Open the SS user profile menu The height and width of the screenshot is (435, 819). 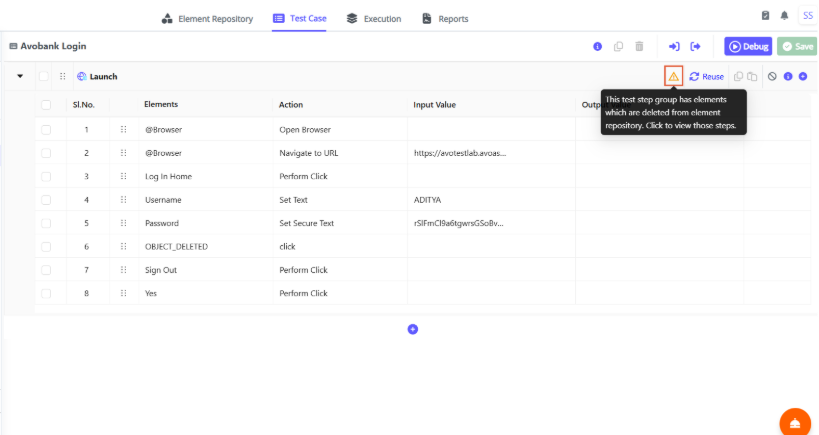coord(807,16)
